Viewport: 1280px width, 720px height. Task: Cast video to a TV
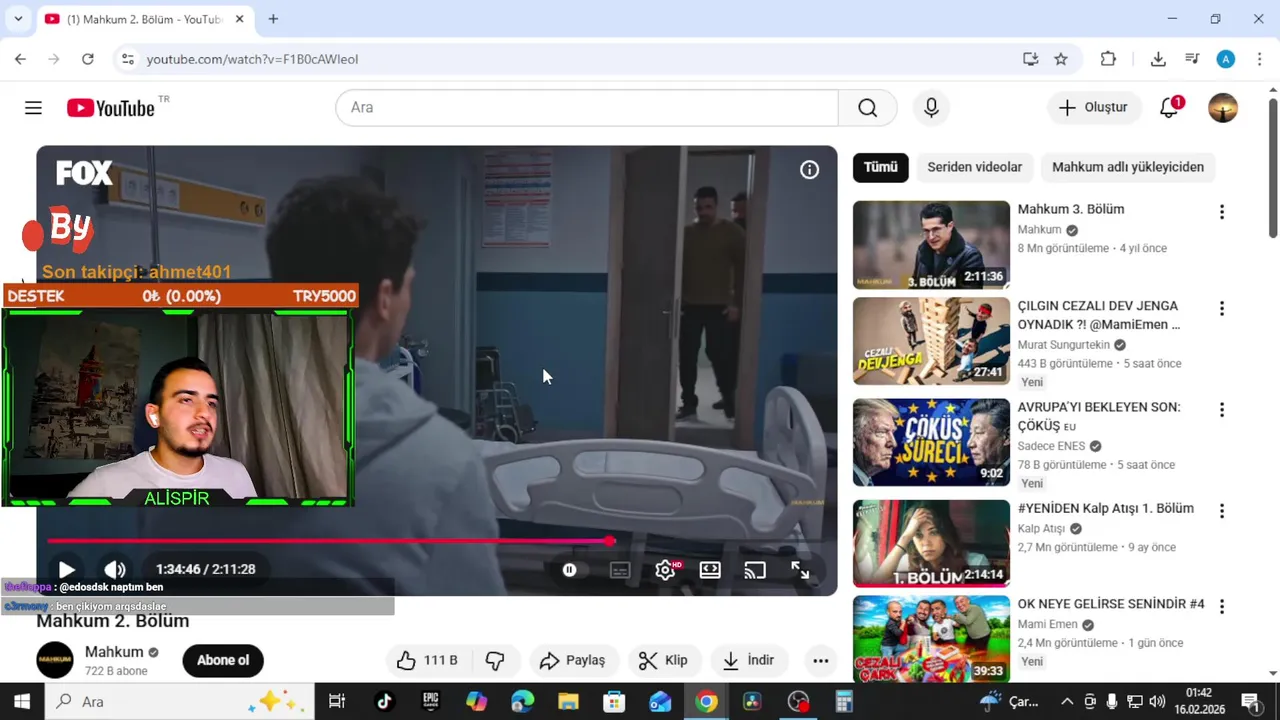pos(755,570)
